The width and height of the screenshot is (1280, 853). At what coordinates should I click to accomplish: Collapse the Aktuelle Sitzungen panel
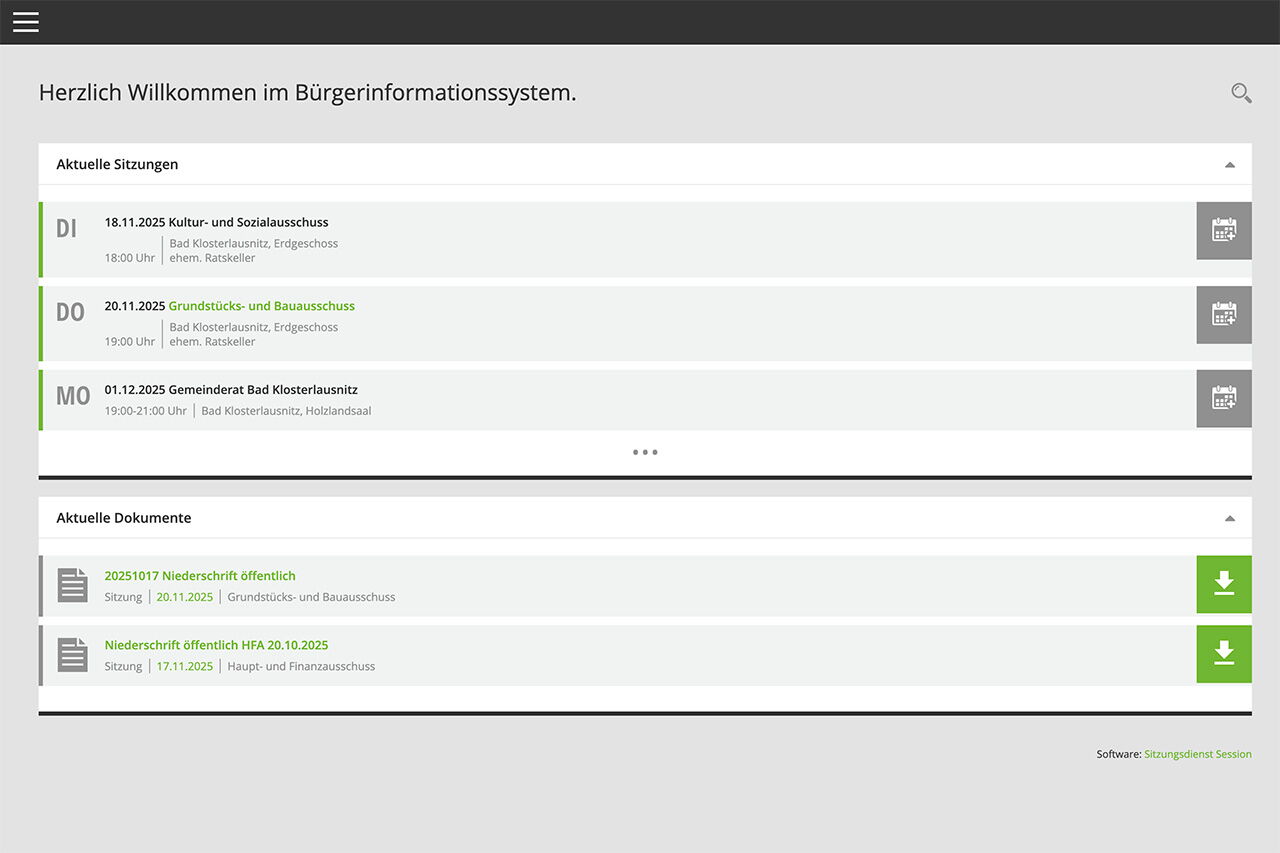coord(1231,163)
